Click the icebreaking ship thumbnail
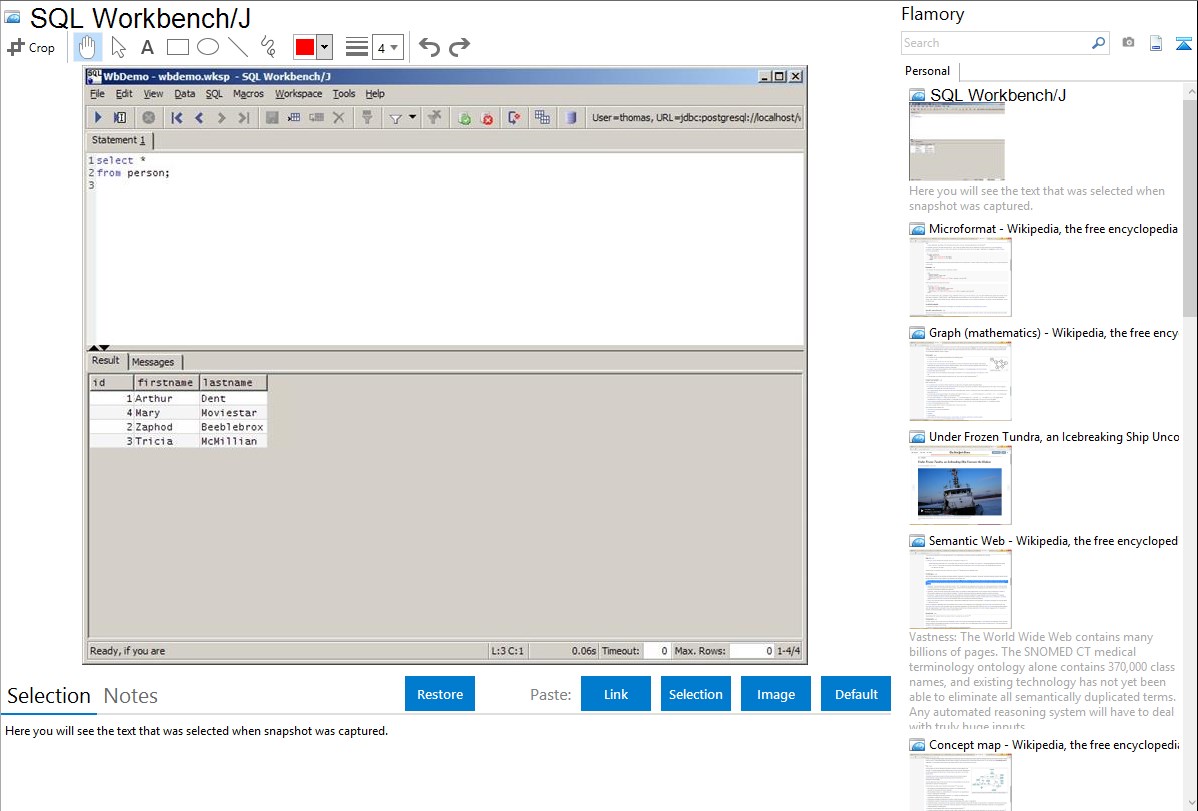The image size is (1198, 811). click(x=960, y=486)
